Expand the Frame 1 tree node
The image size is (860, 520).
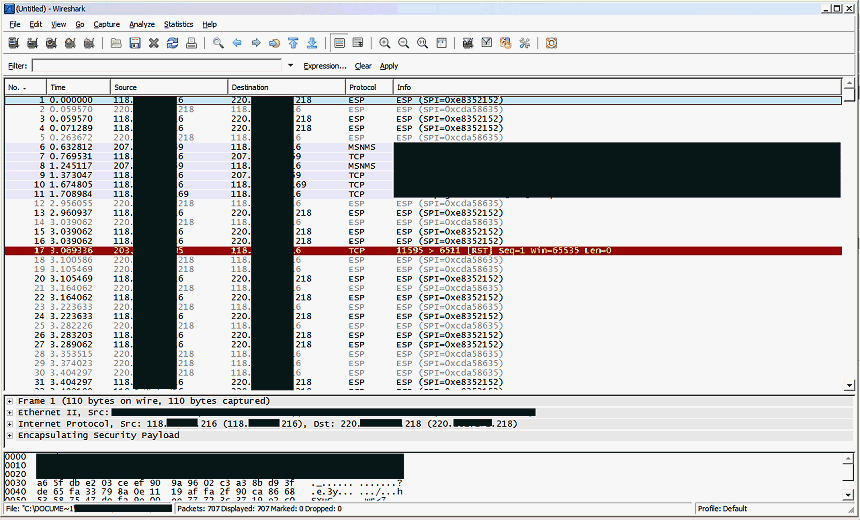click(10, 401)
